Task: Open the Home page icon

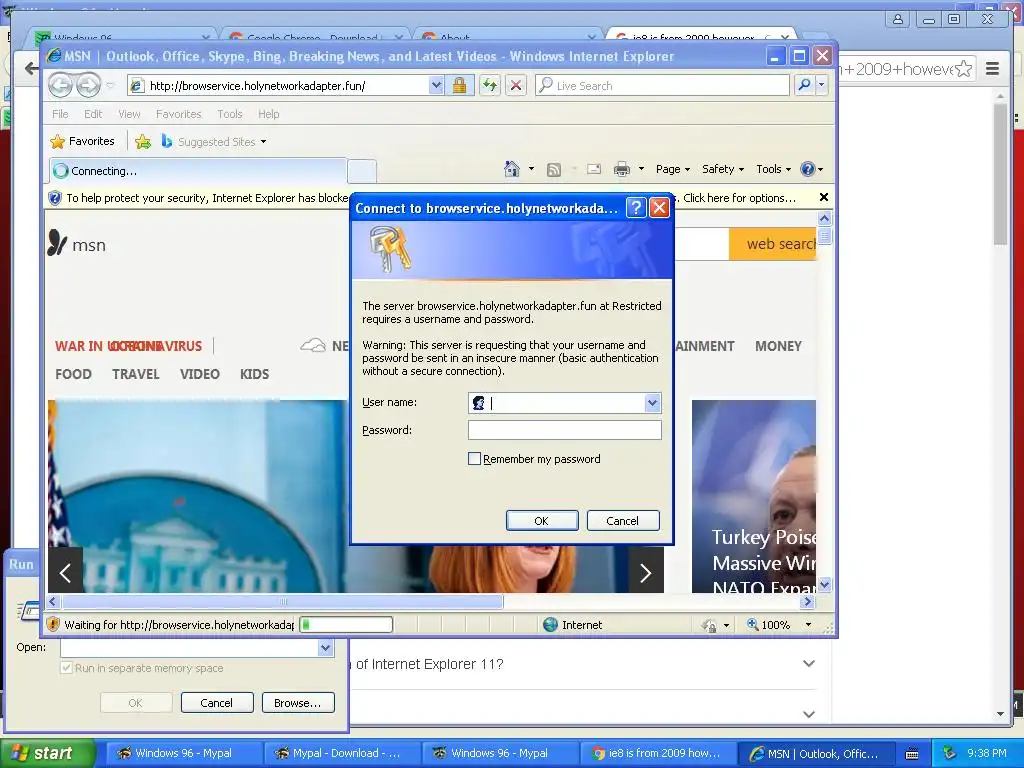Action: click(x=512, y=169)
